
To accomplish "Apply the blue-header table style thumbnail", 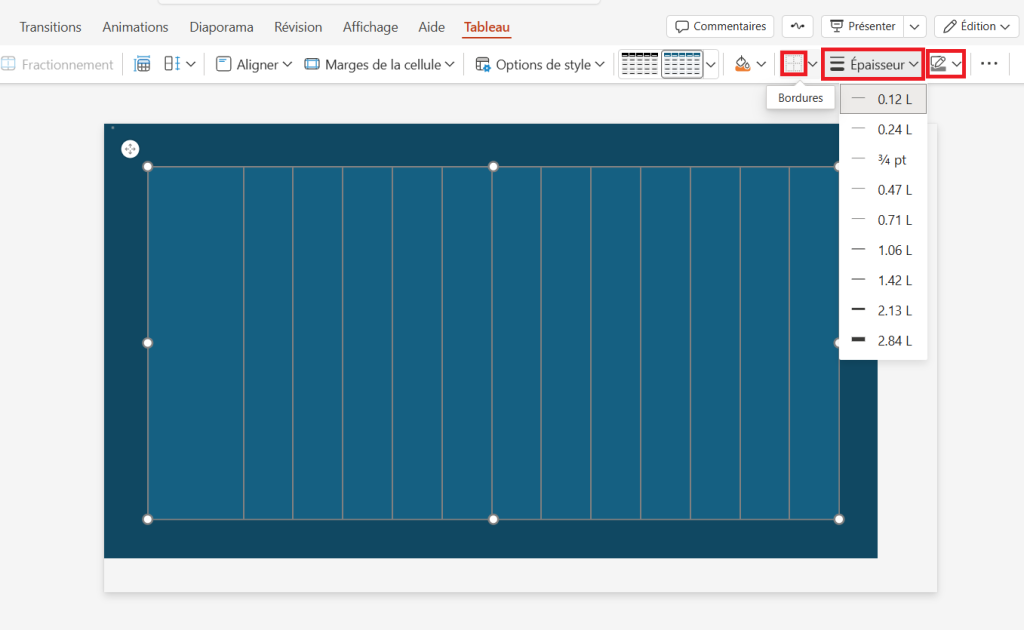I will tap(682, 64).
